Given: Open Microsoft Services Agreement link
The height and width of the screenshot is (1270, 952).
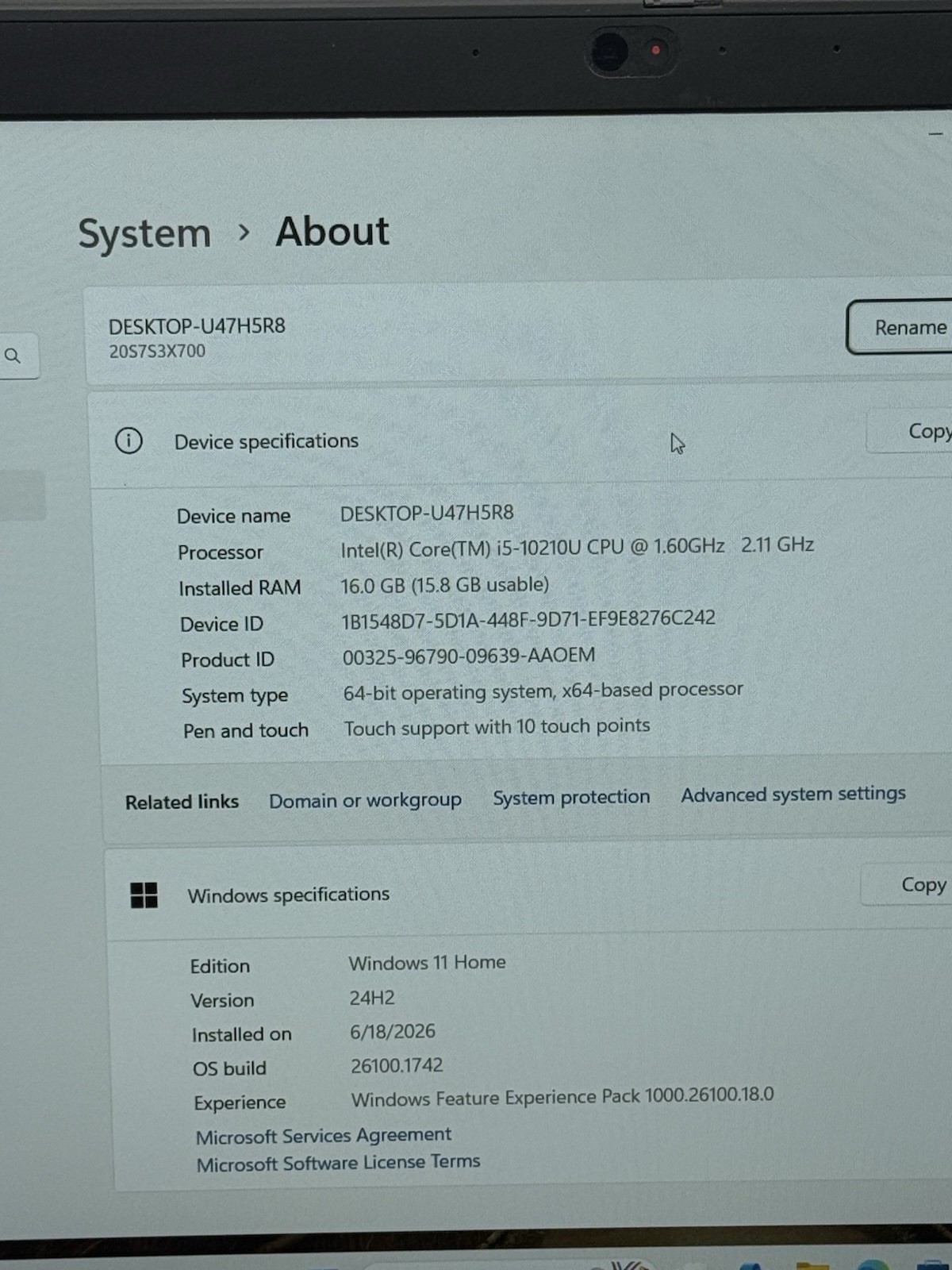Looking at the screenshot, I should coord(324,1136).
